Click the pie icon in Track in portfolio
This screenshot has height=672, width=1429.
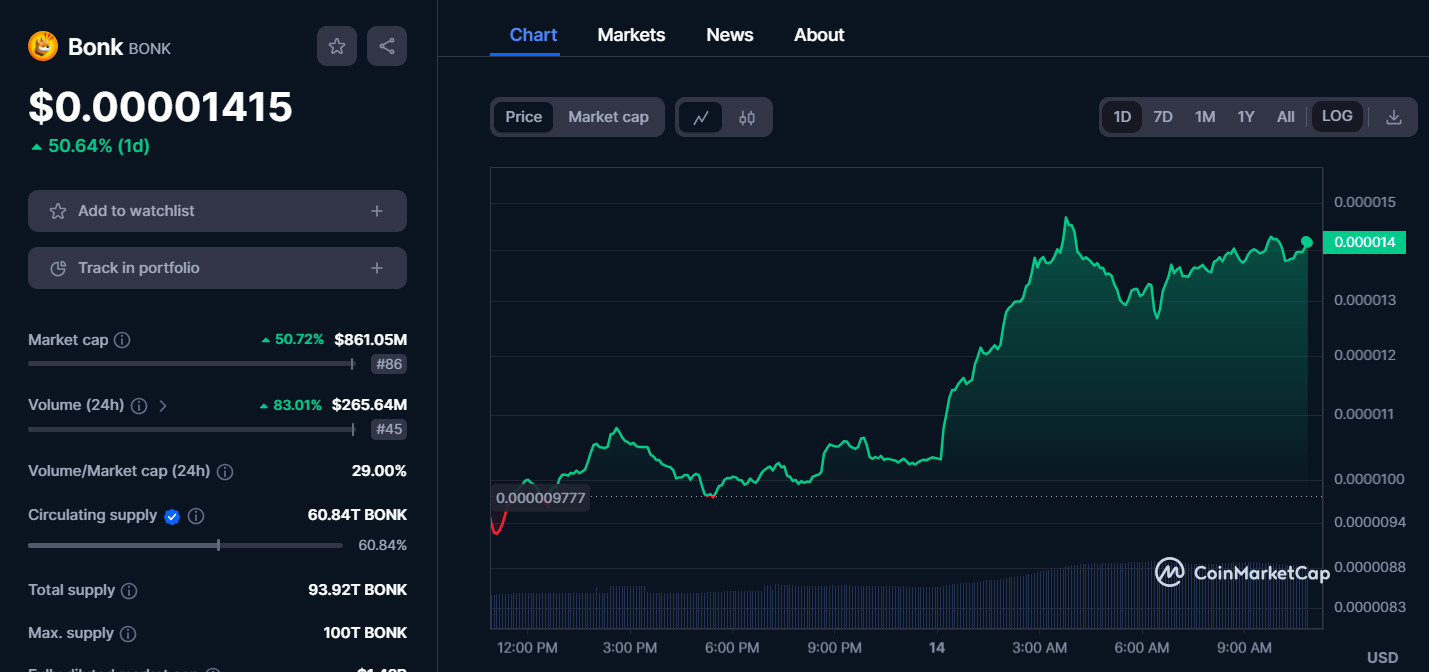click(58, 268)
